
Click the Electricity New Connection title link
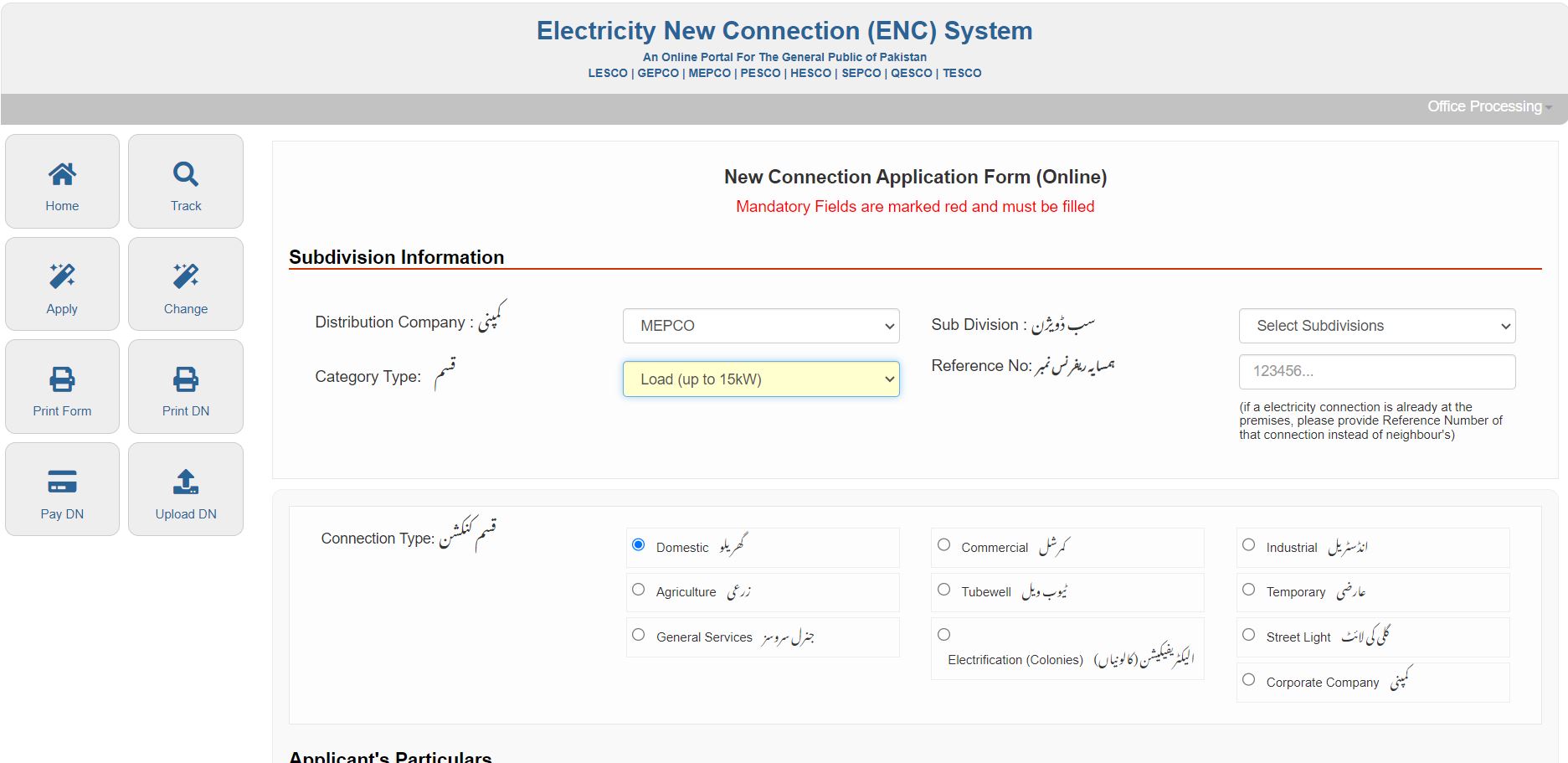pyautogui.click(x=784, y=30)
